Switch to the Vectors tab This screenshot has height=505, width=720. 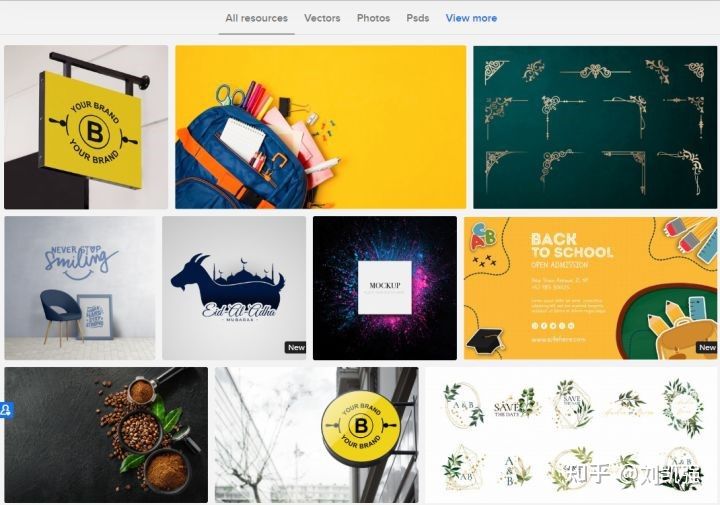click(322, 18)
